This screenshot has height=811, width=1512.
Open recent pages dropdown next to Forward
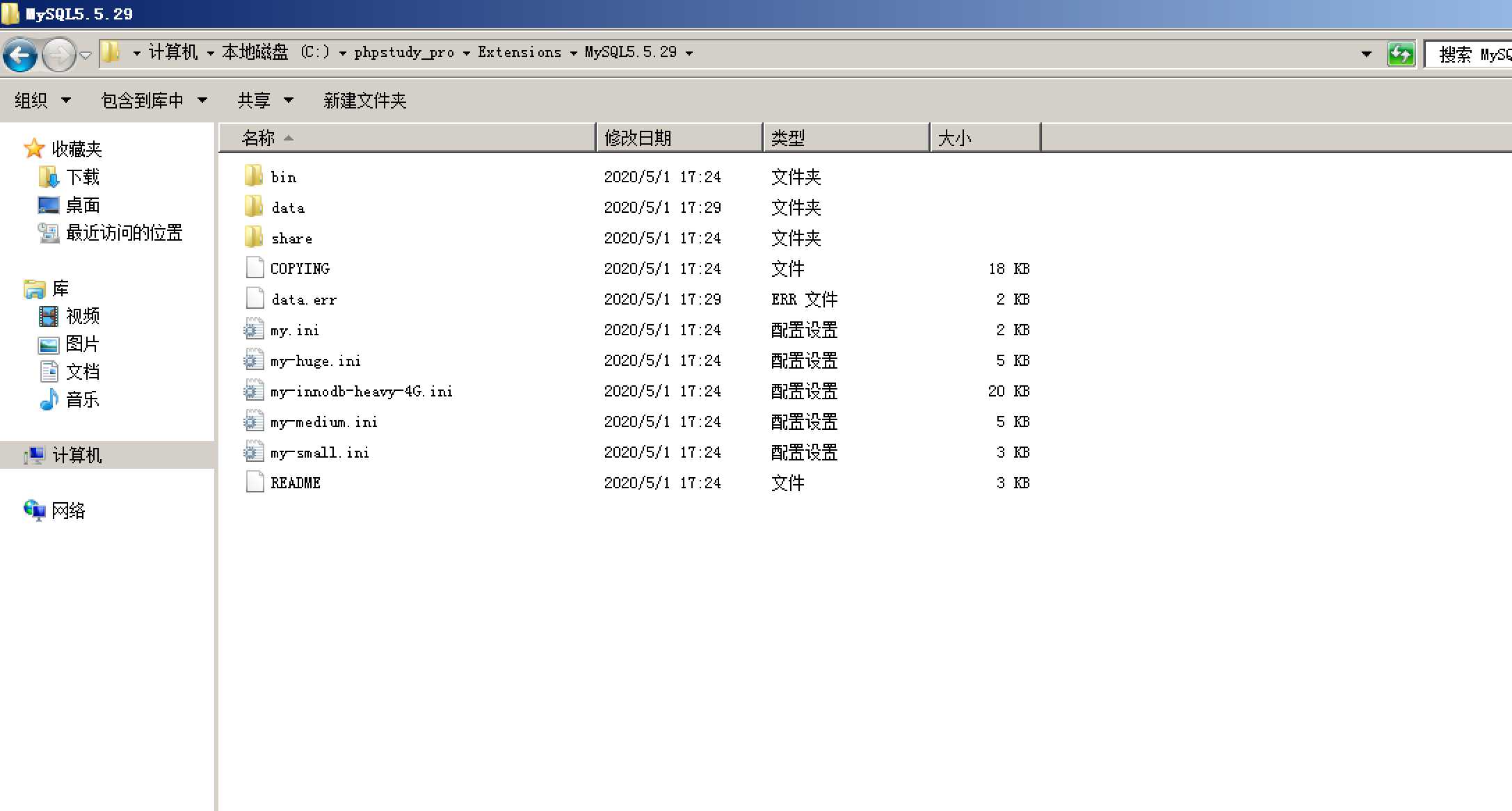click(x=86, y=54)
